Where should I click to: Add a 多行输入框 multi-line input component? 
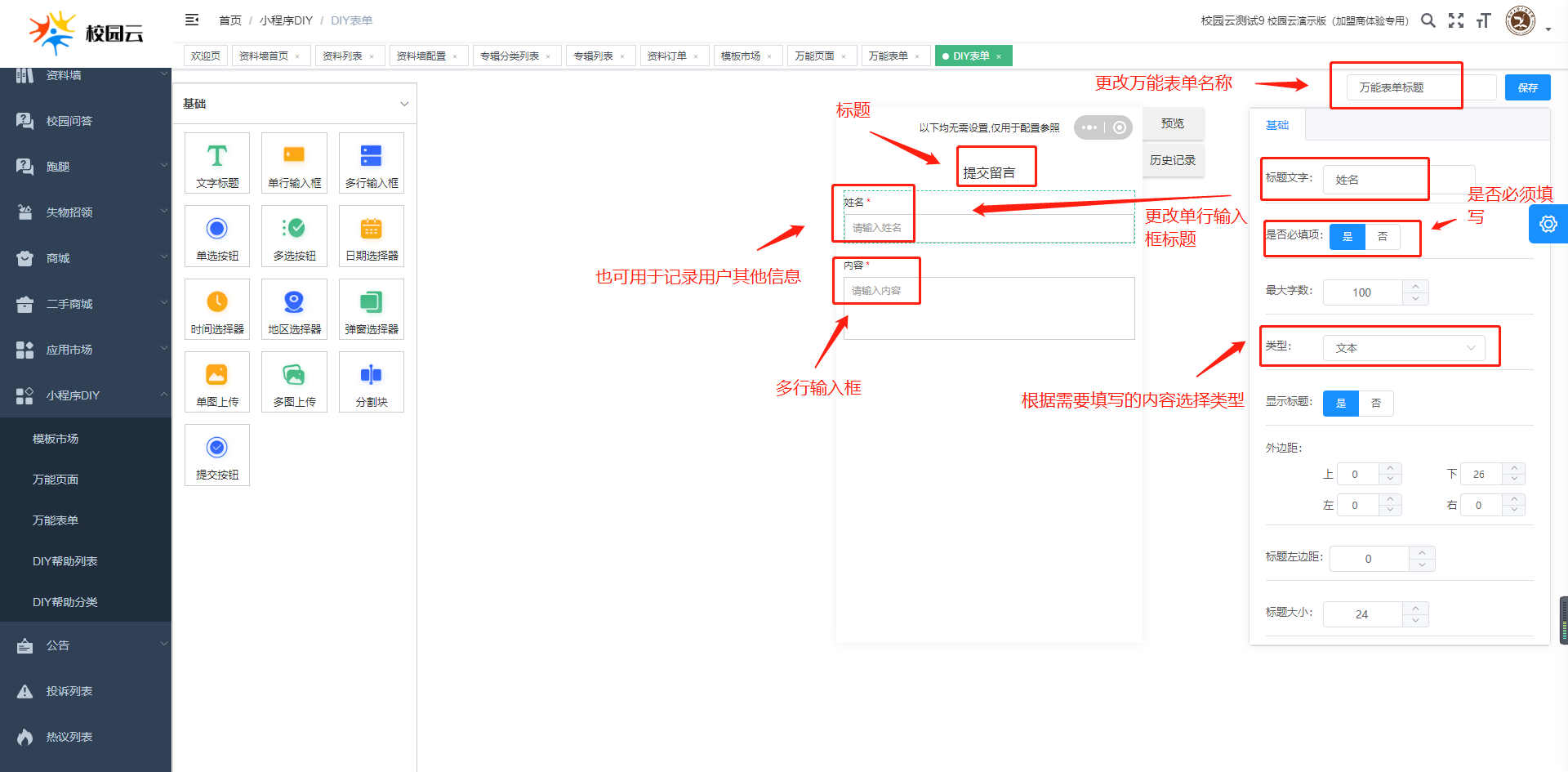(x=372, y=163)
